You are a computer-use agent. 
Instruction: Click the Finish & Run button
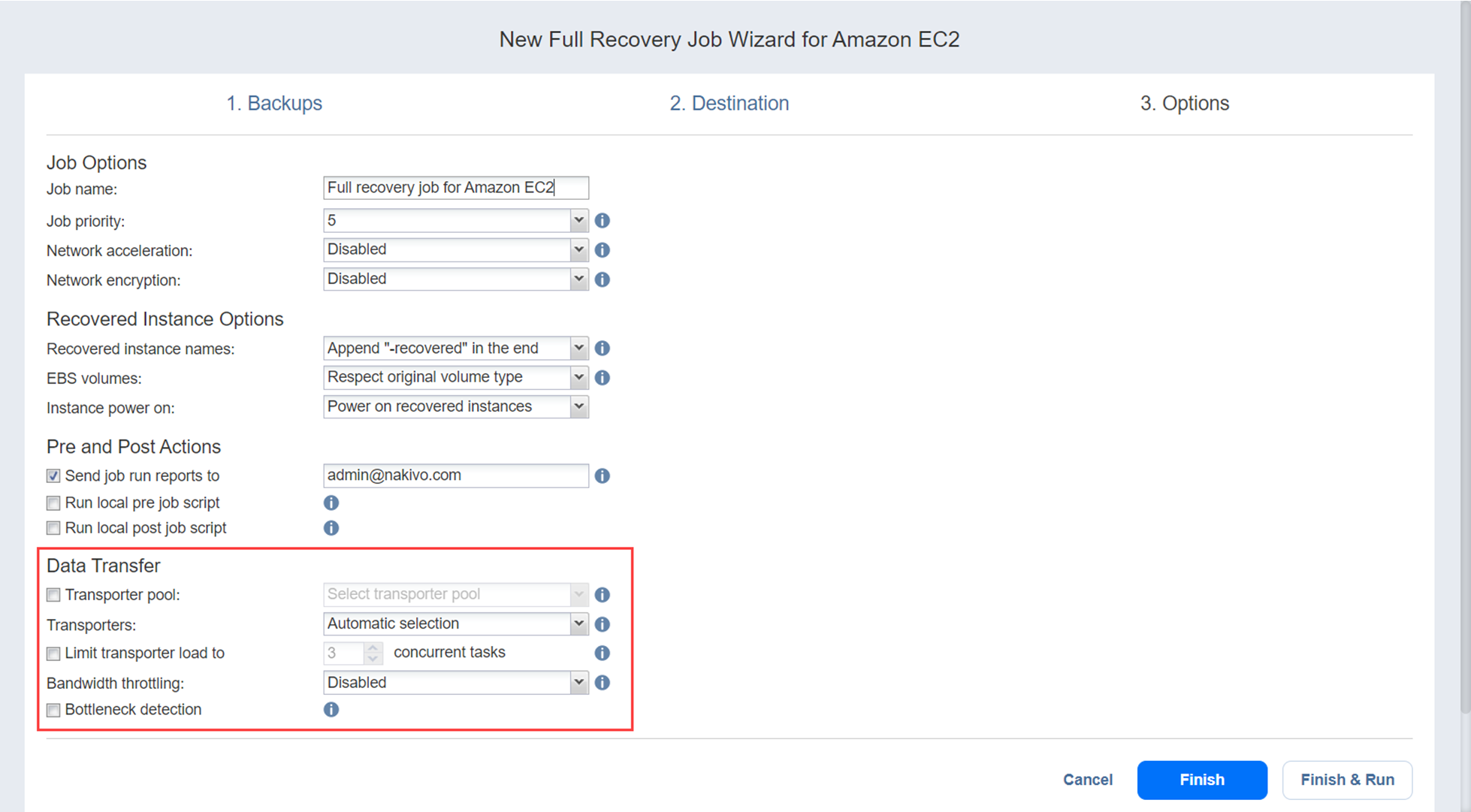1346,780
